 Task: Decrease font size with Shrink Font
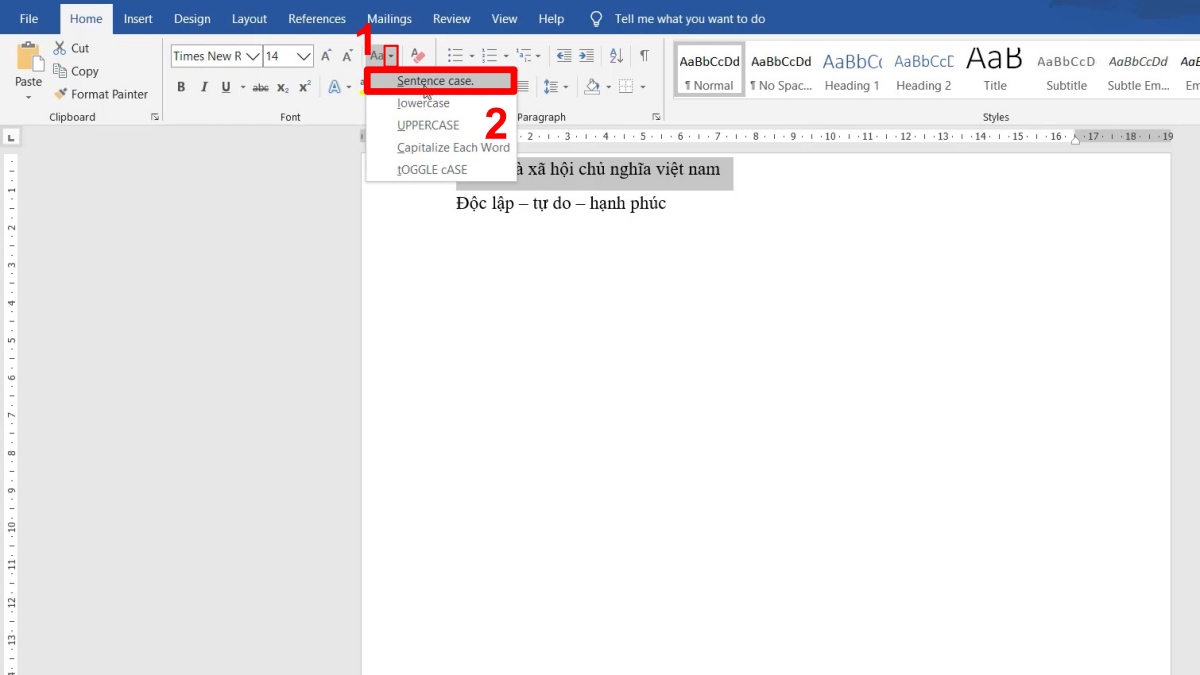coord(347,56)
